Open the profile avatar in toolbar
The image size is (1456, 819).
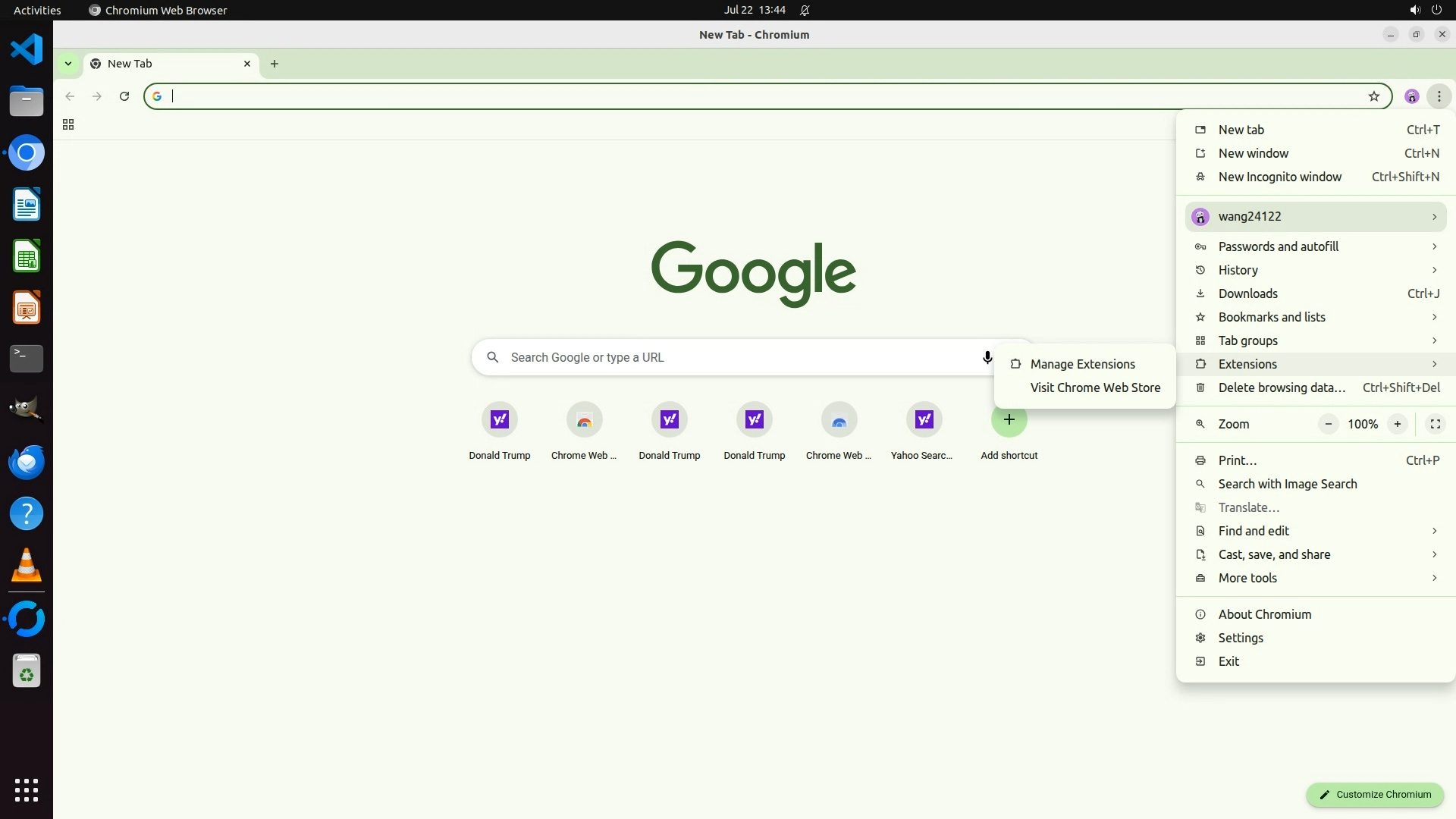point(1411,96)
